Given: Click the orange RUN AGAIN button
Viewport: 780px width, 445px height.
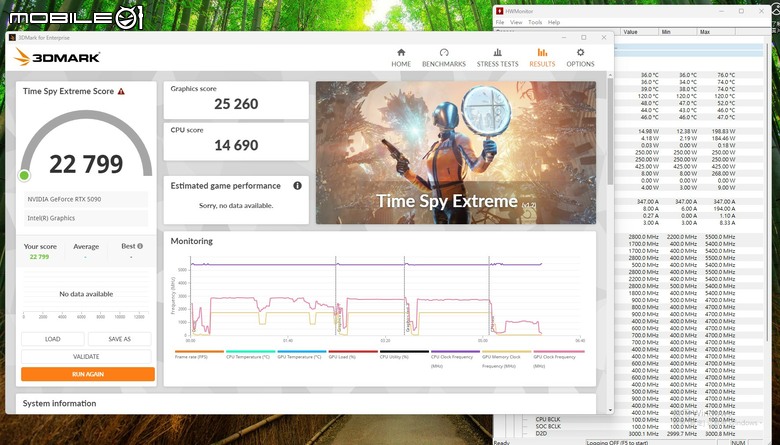Looking at the screenshot, I should click(88, 374).
